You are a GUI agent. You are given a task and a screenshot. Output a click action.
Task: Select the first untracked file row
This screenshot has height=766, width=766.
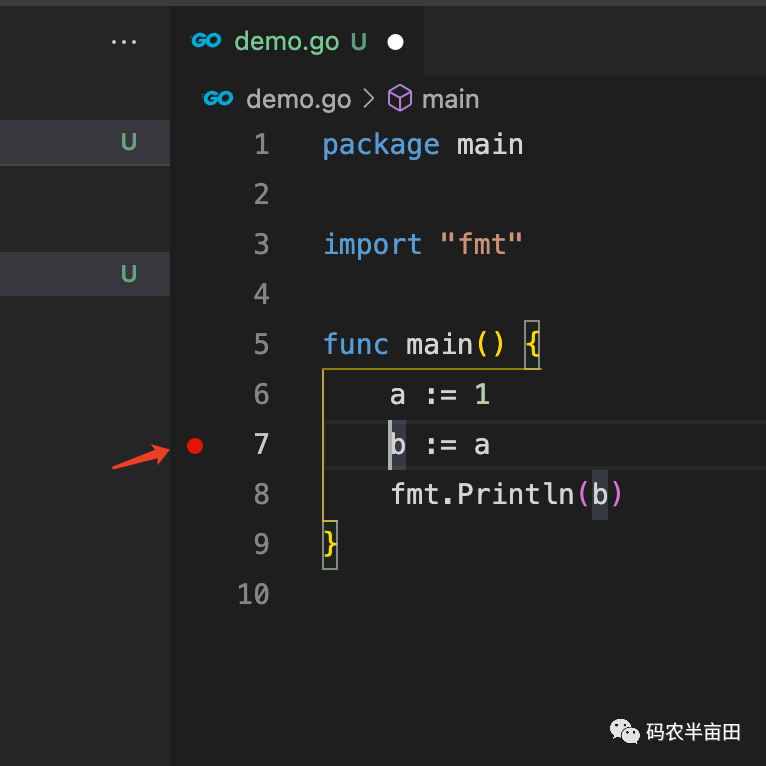click(85, 142)
